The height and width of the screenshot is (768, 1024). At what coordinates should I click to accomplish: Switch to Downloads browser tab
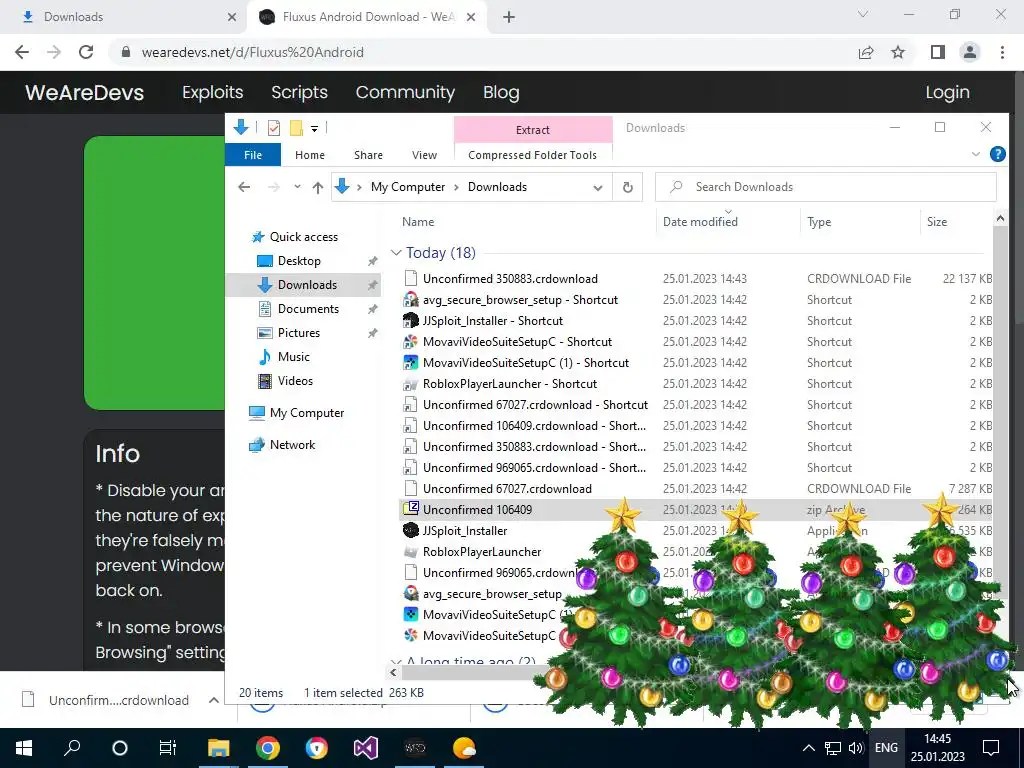coord(124,17)
